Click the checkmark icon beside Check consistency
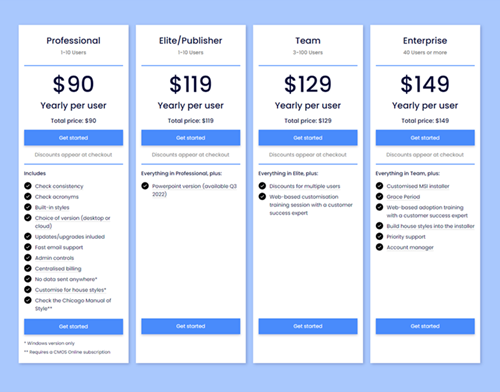Image resolution: width=500 pixels, height=392 pixels. (28, 186)
